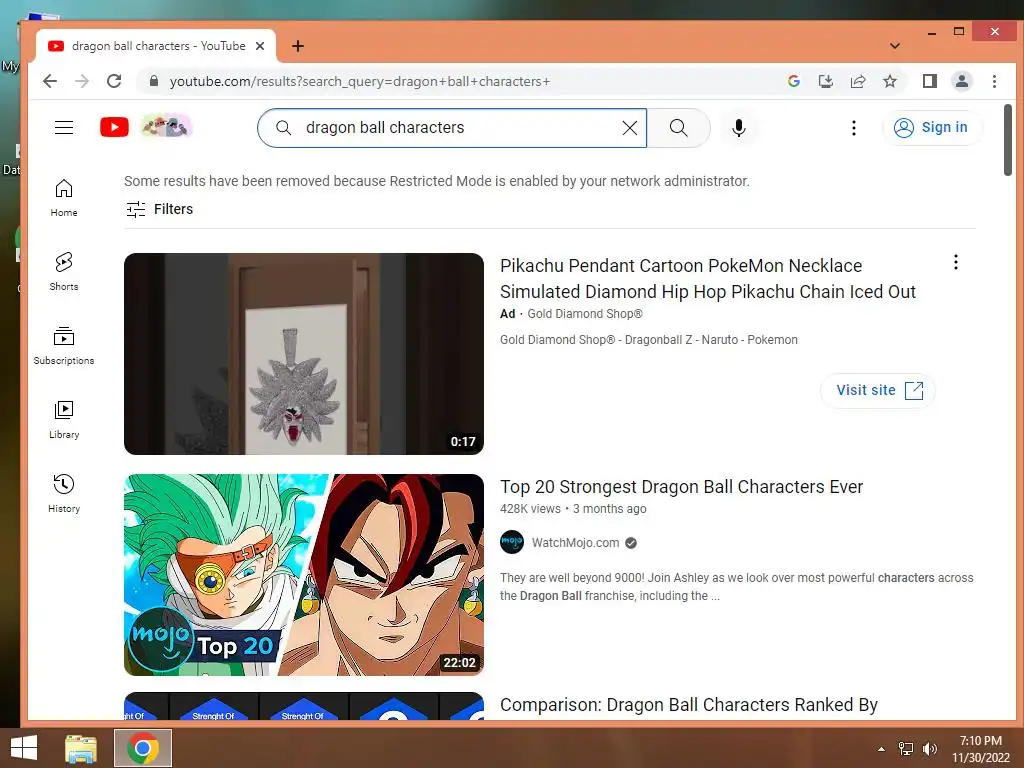Open Chrome side panel
Viewport: 1024px width, 768px height.
[930, 81]
